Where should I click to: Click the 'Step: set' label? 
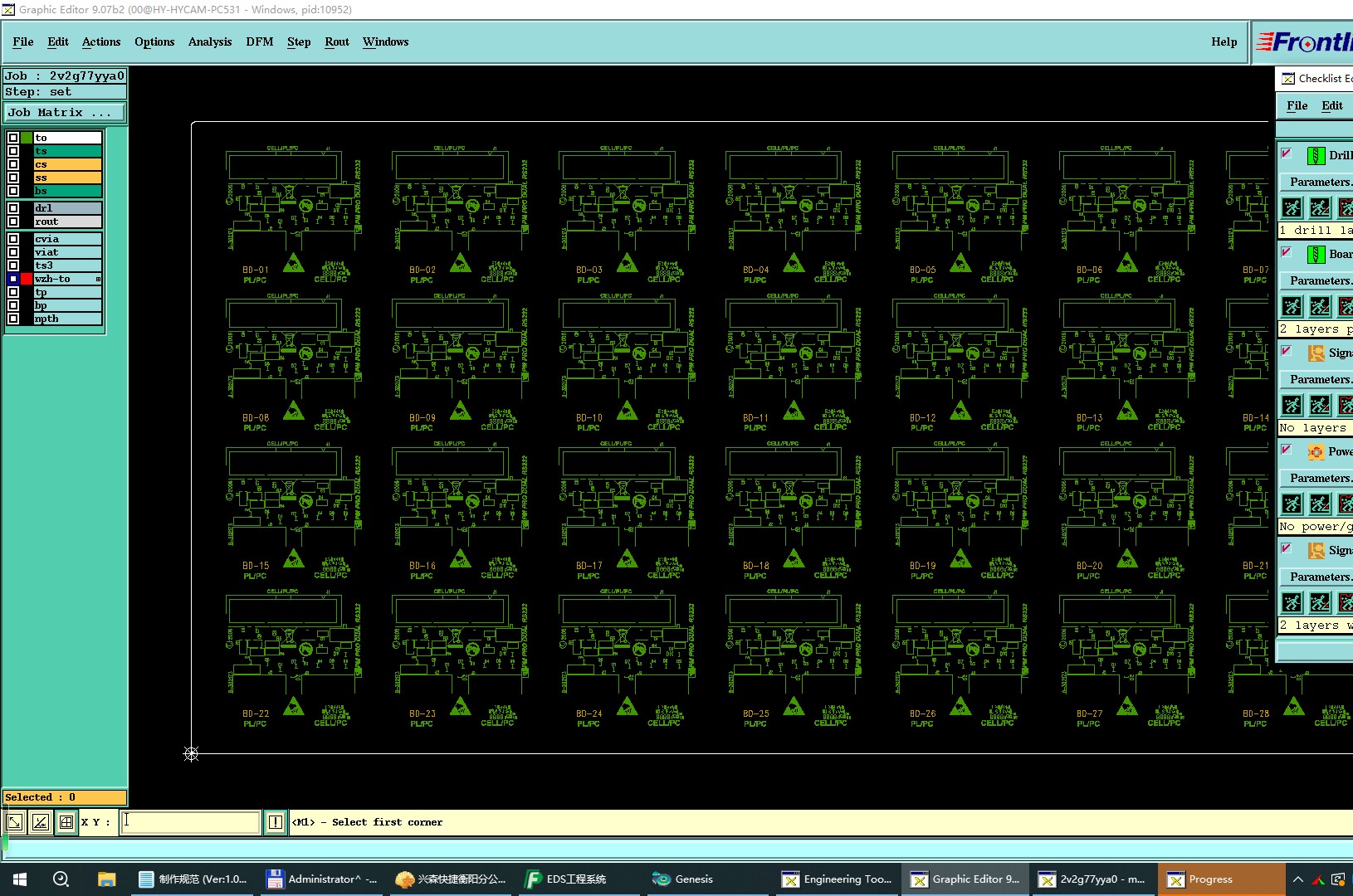tap(65, 92)
